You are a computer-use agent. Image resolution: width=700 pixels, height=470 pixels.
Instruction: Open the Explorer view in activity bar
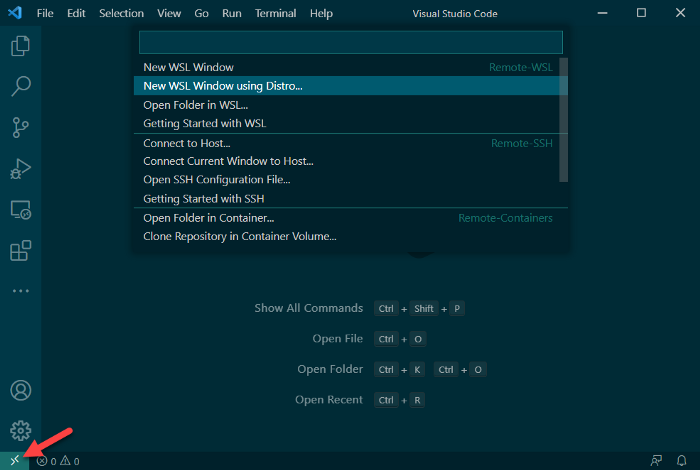click(x=20, y=46)
